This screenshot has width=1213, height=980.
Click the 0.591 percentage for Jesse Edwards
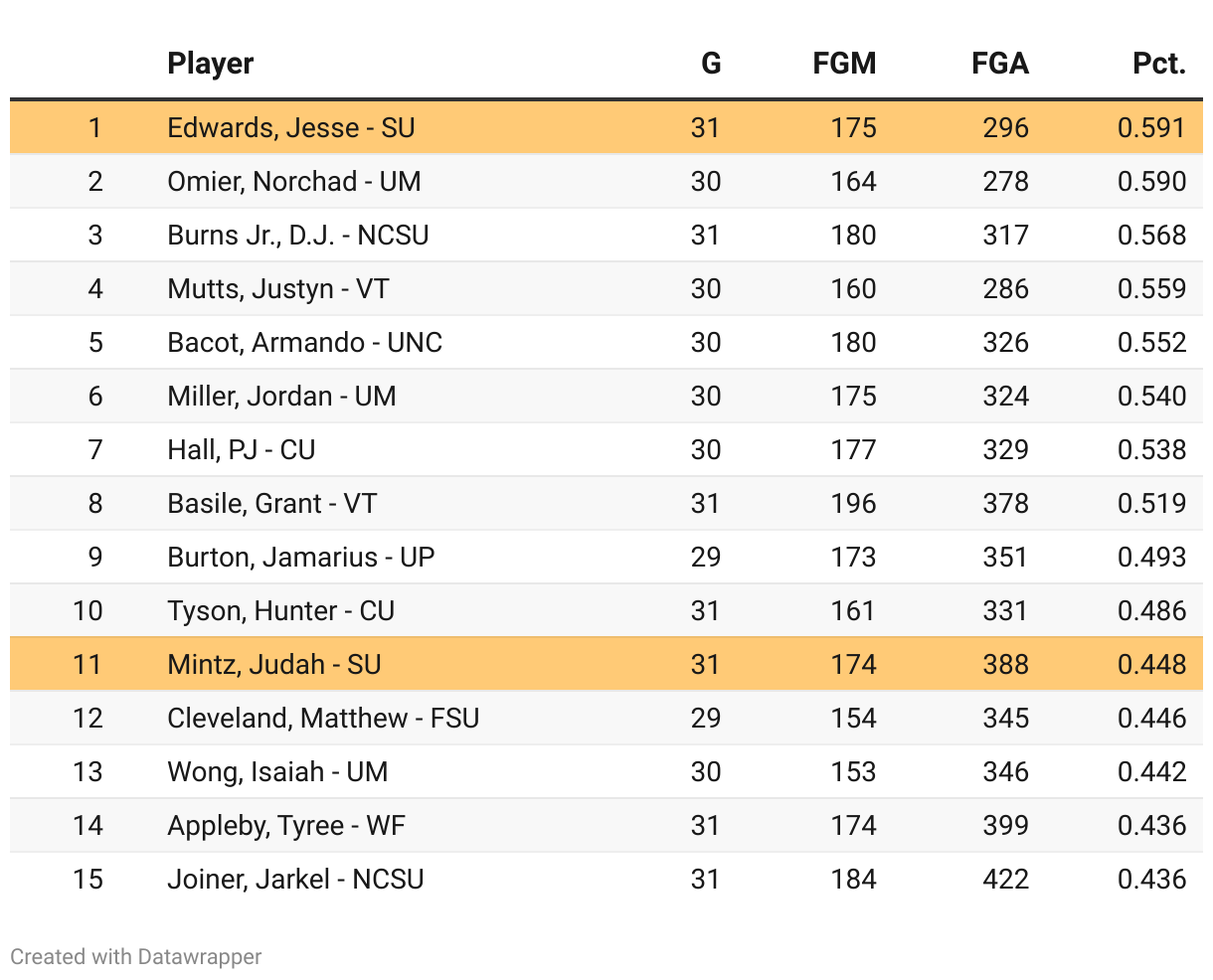click(x=1151, y=127)
